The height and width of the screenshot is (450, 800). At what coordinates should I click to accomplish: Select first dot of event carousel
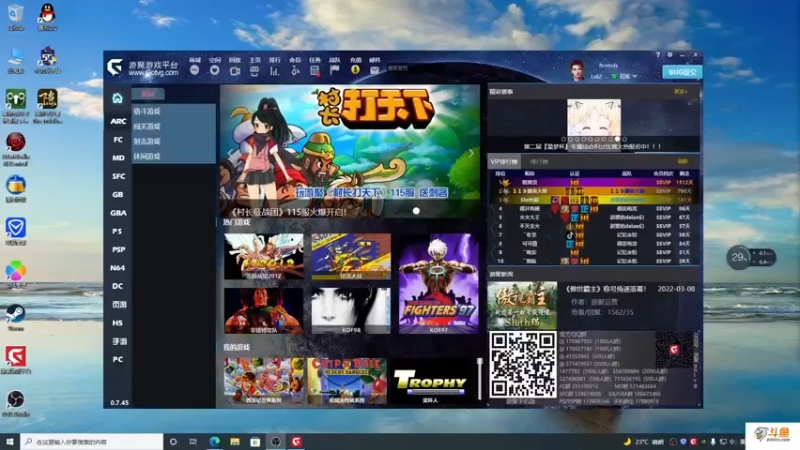click(x=563, y=139)
